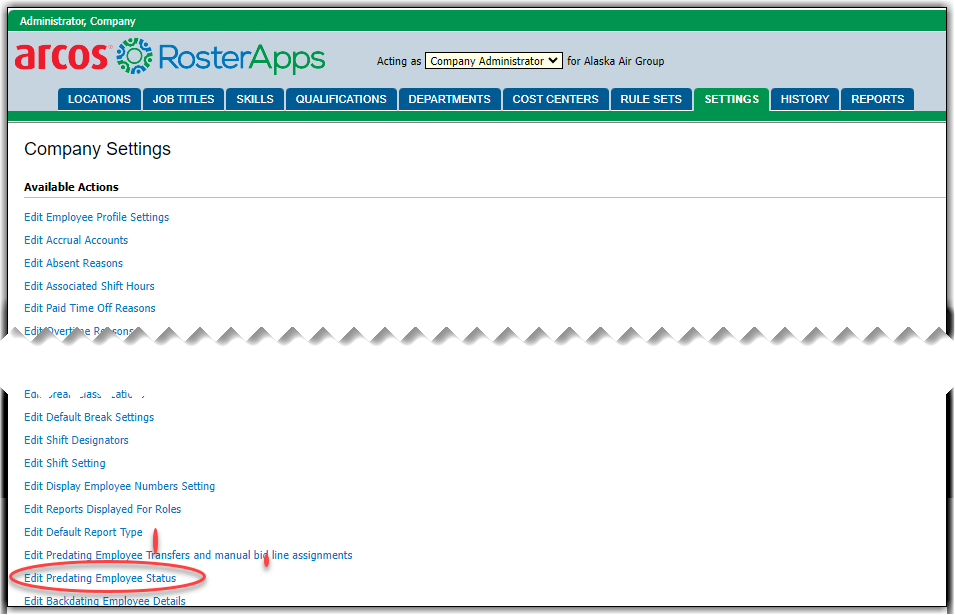Image resolution: width=955 pixels, height=615 pixels.
Task: Open Edit Default Report Type
Action: (x=83, y=532)
